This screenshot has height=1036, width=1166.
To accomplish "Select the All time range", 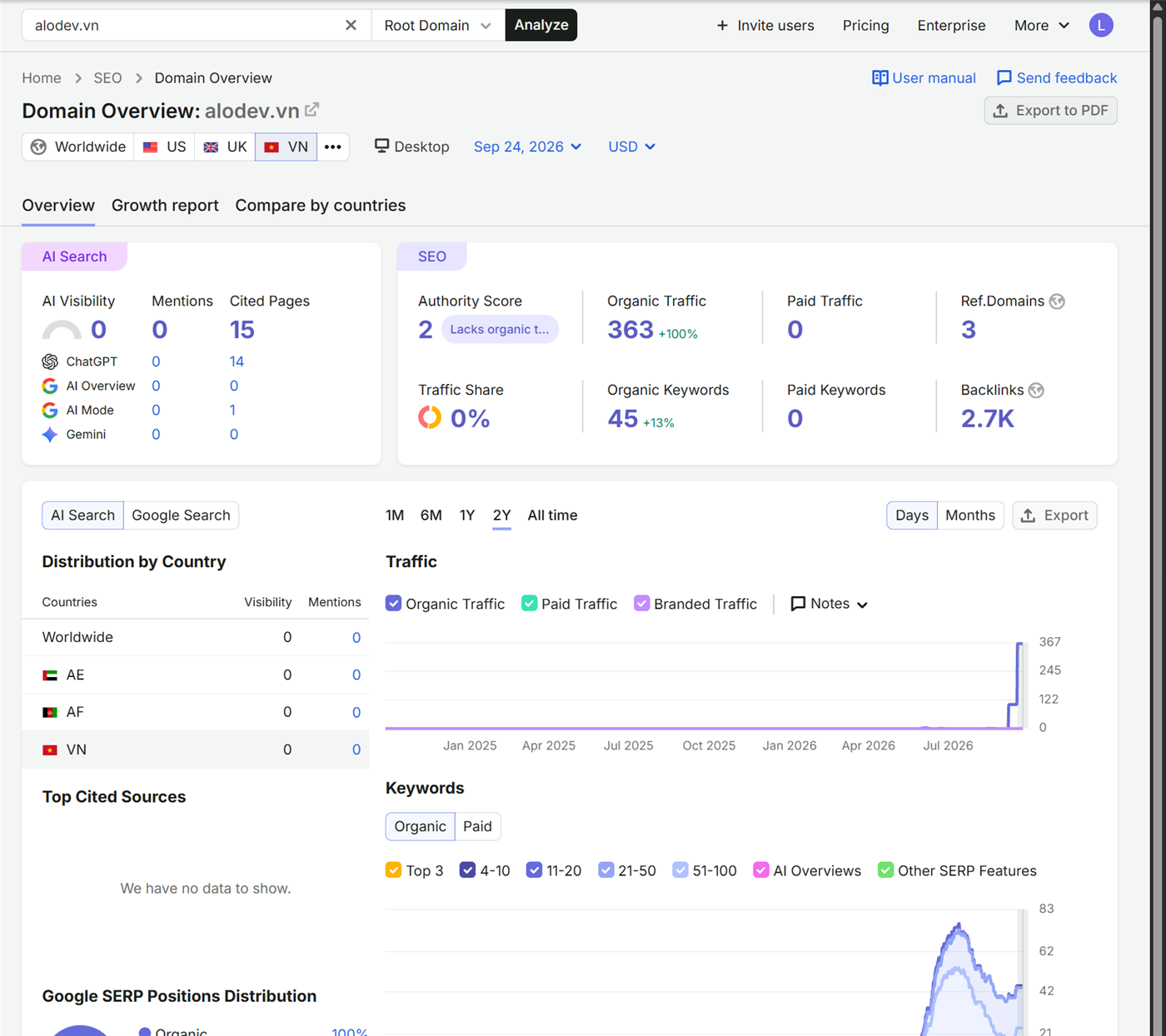I will coord(552,516).
